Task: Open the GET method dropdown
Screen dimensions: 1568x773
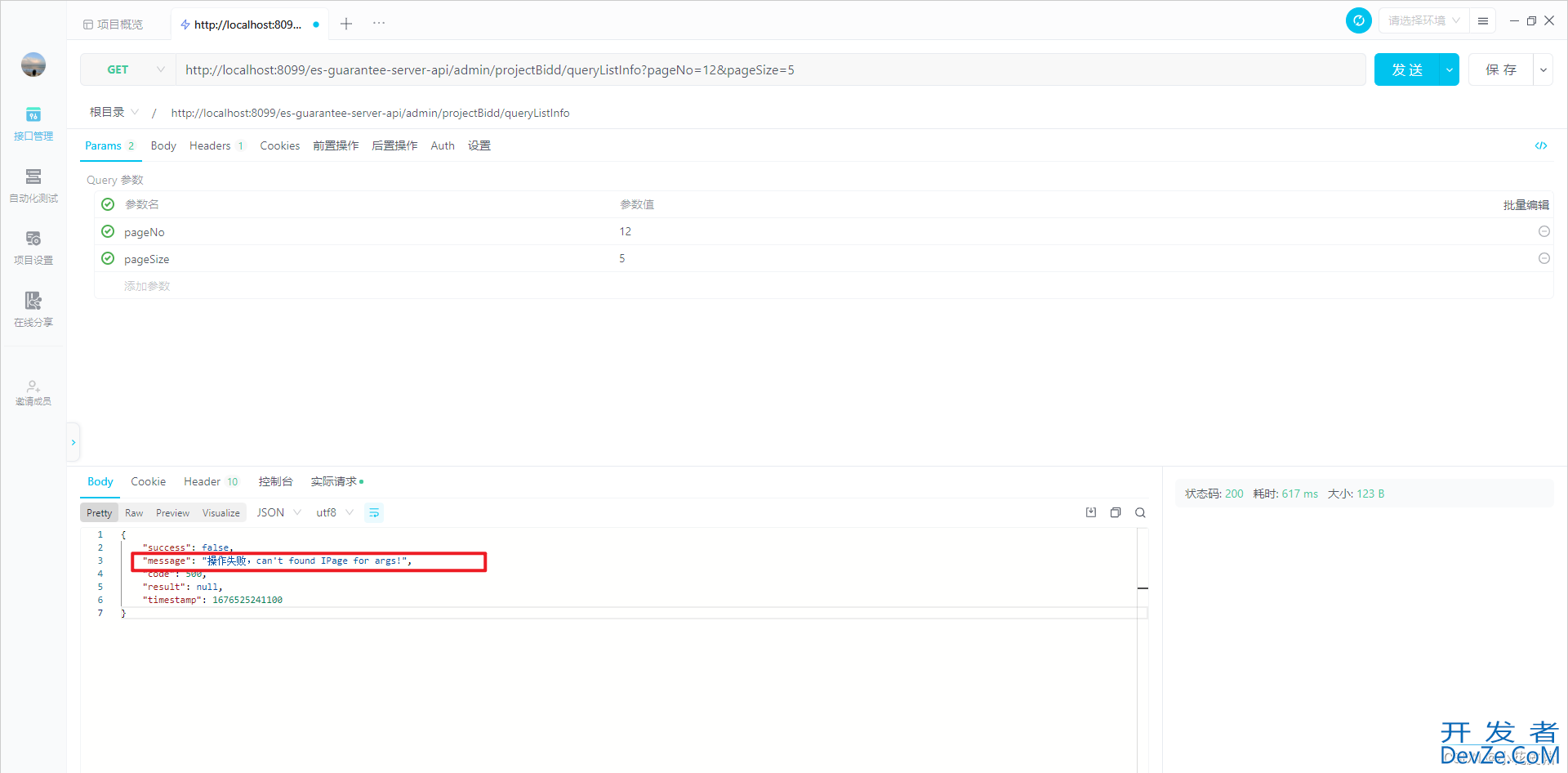Action: click(128, 69)
